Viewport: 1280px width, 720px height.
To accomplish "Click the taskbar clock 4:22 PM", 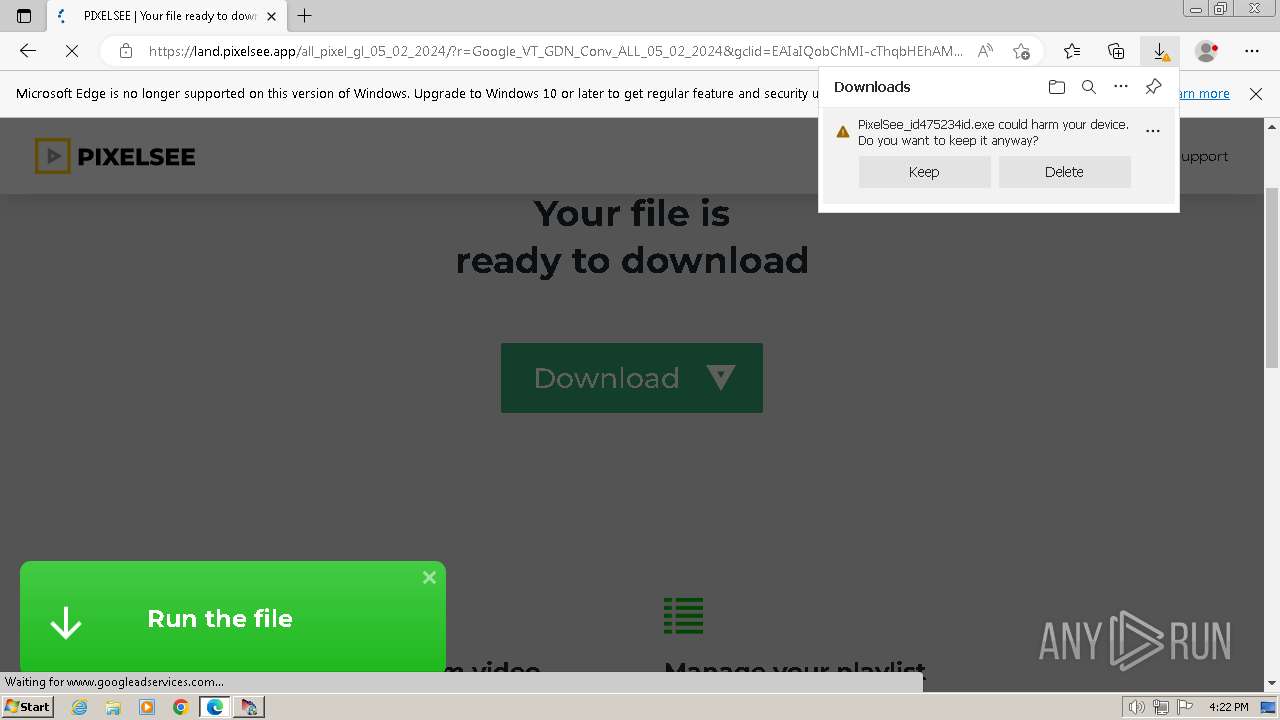I will 1228,707.
